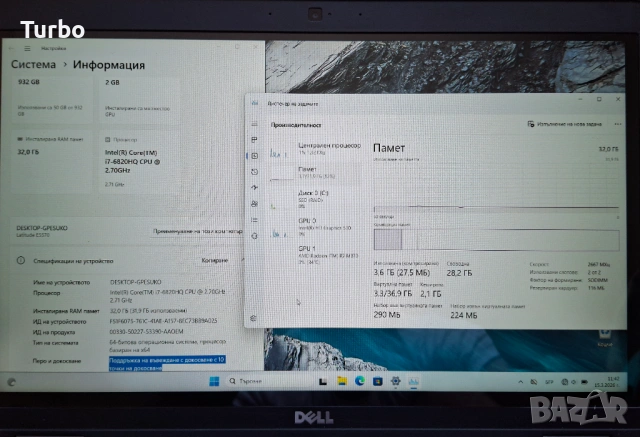
Task: Switch to Settings app on taskbar
Action: click(396, 381)
